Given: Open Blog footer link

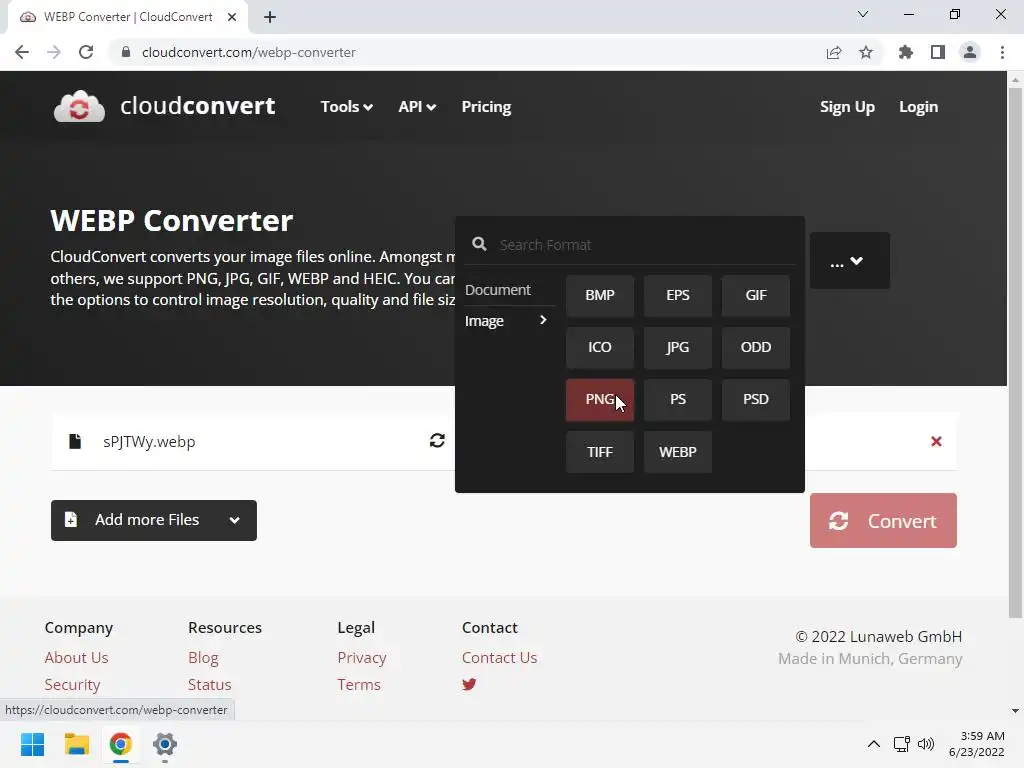Looking at the screenshot, I should (x=203, y=658).
